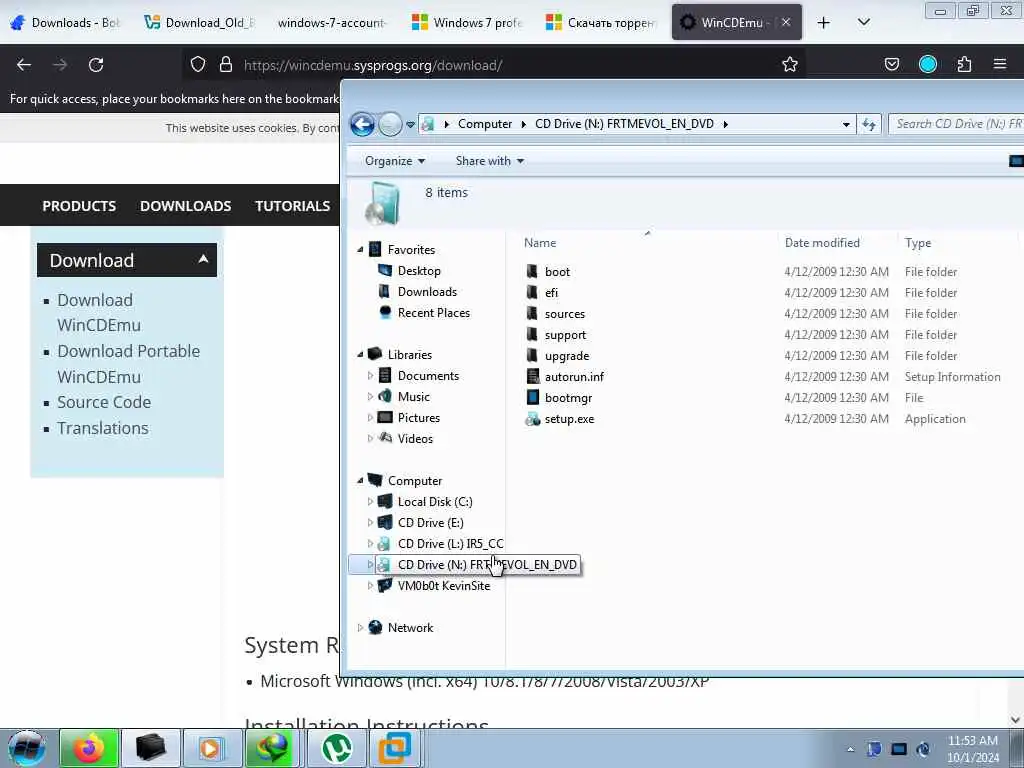This screenshot has height=768, width=1024.
Task: Open the Pocket save icon in Firefox
Action: 891,64
